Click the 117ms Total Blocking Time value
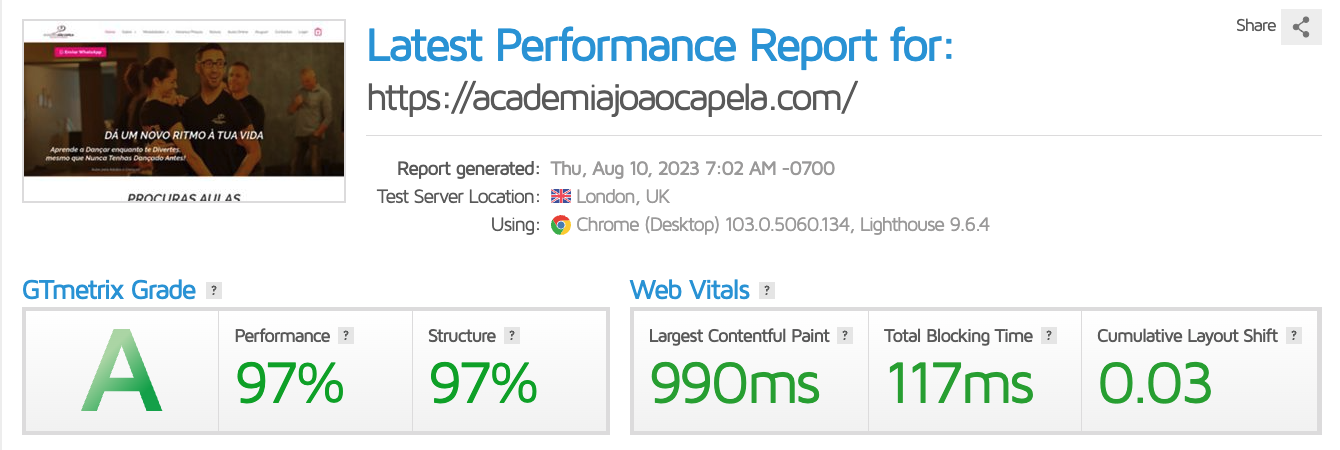Image resolution: width=1340 pixels, height=450 pixels. coord(960,383)
